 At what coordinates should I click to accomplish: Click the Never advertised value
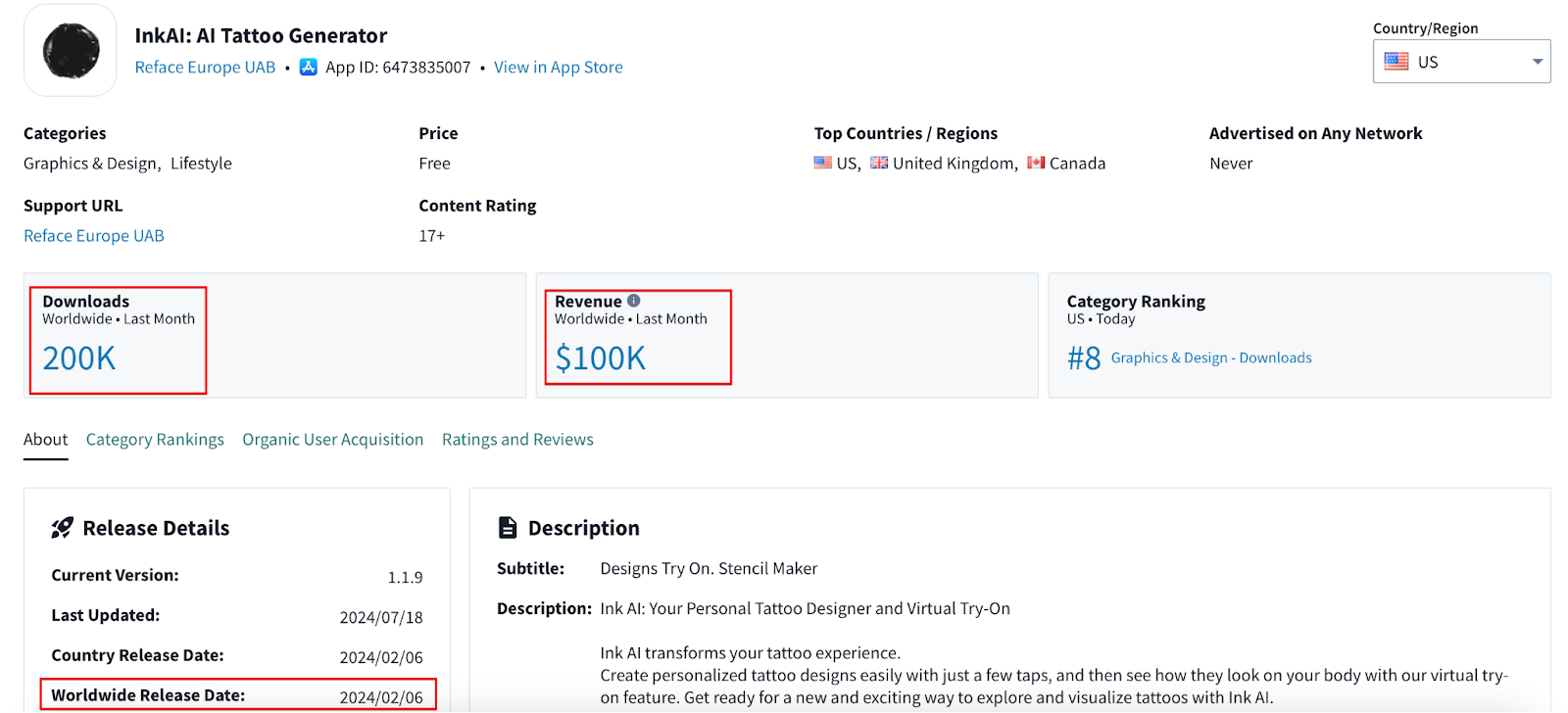pyautogui.click(x=1231, y=164)
